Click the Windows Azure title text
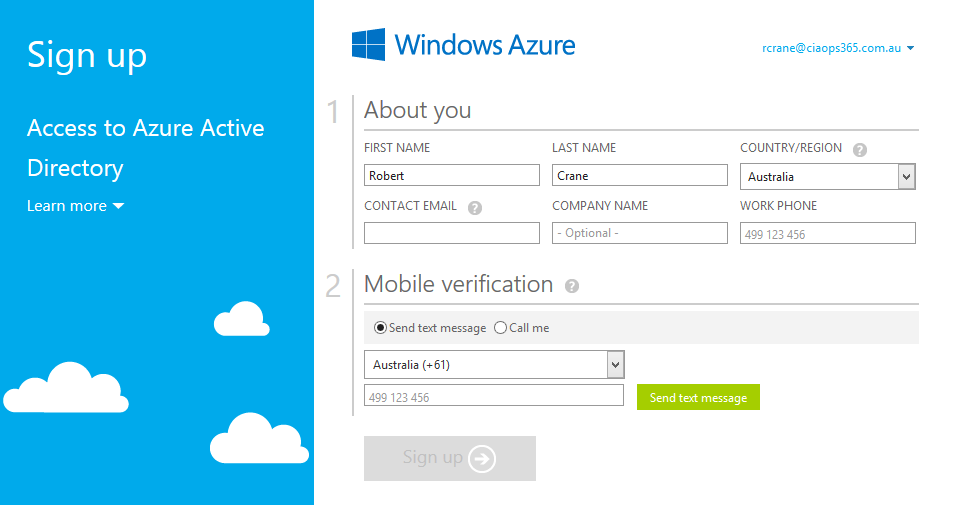The height and width of the screenshot is (505, 953). (x=485, y=45)
